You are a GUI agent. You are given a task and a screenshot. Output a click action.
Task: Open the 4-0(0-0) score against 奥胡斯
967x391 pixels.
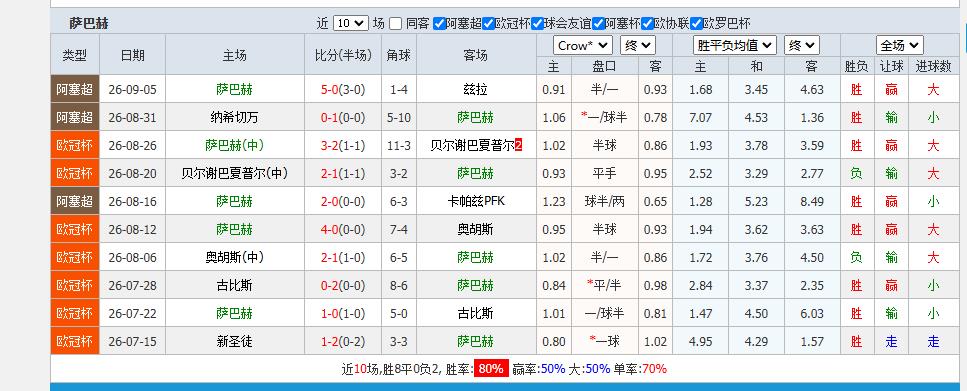pos(343,229)
